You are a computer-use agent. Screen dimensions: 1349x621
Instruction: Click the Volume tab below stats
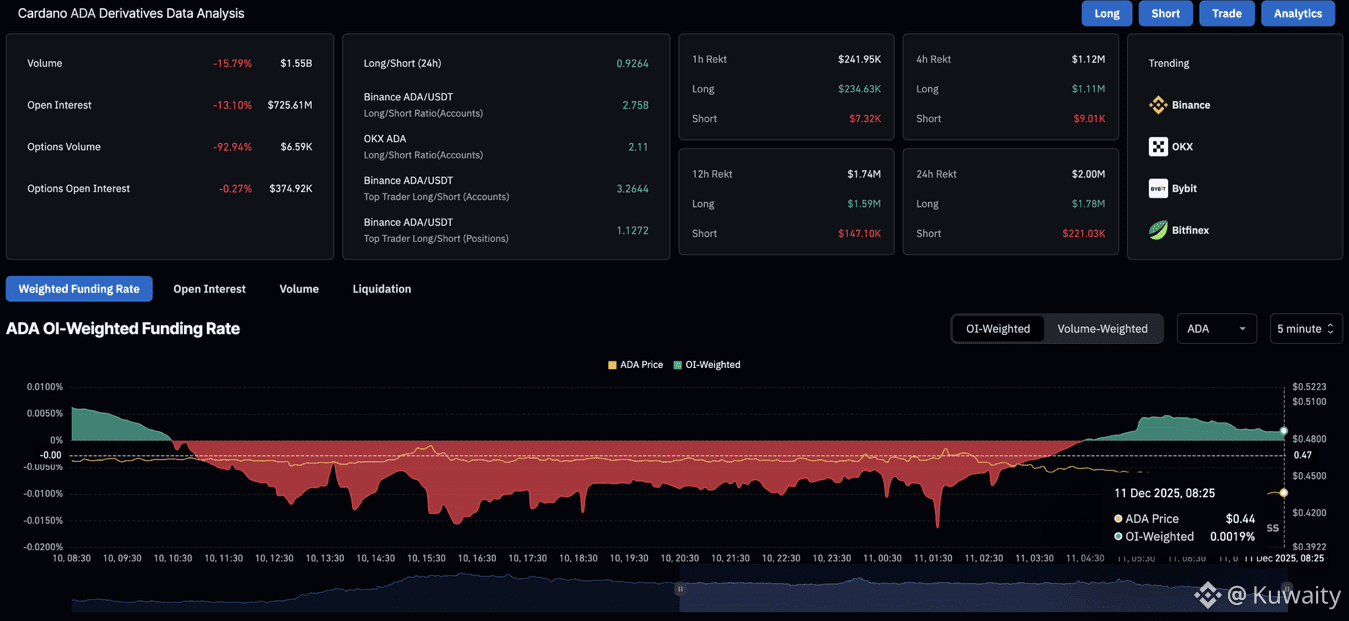299,289
